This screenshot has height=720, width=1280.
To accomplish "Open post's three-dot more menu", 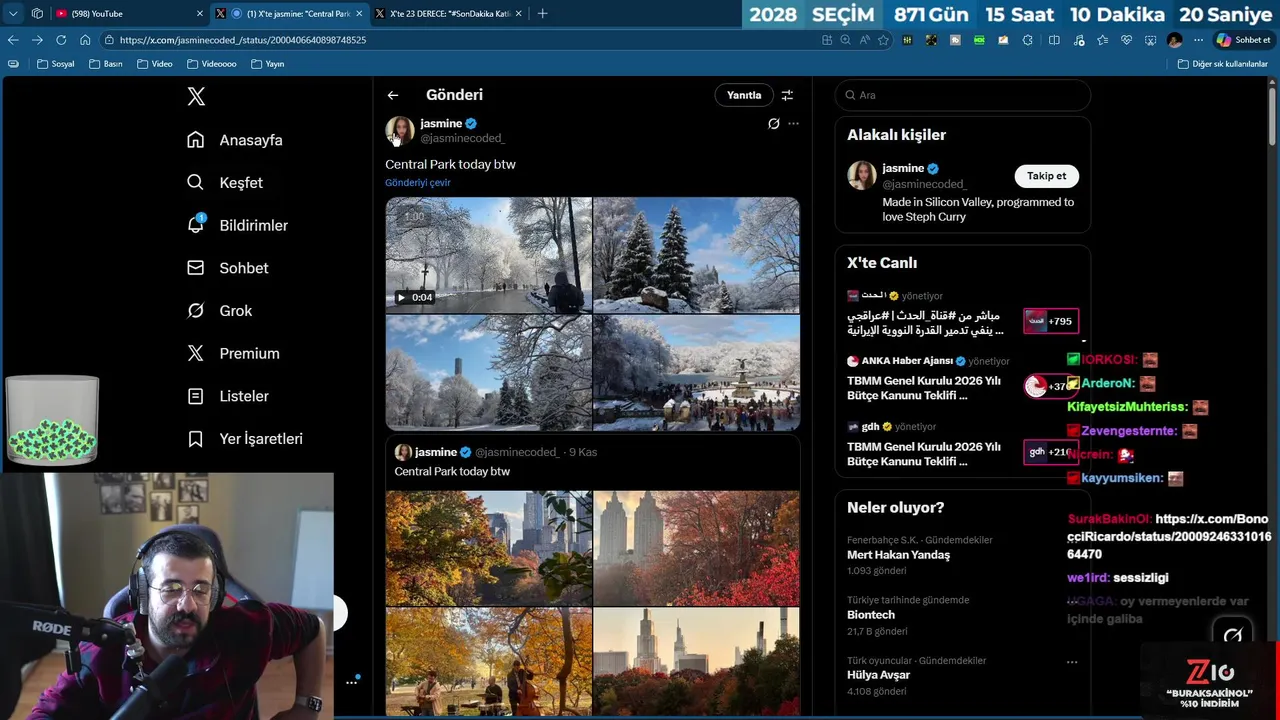I will [793, 124].
